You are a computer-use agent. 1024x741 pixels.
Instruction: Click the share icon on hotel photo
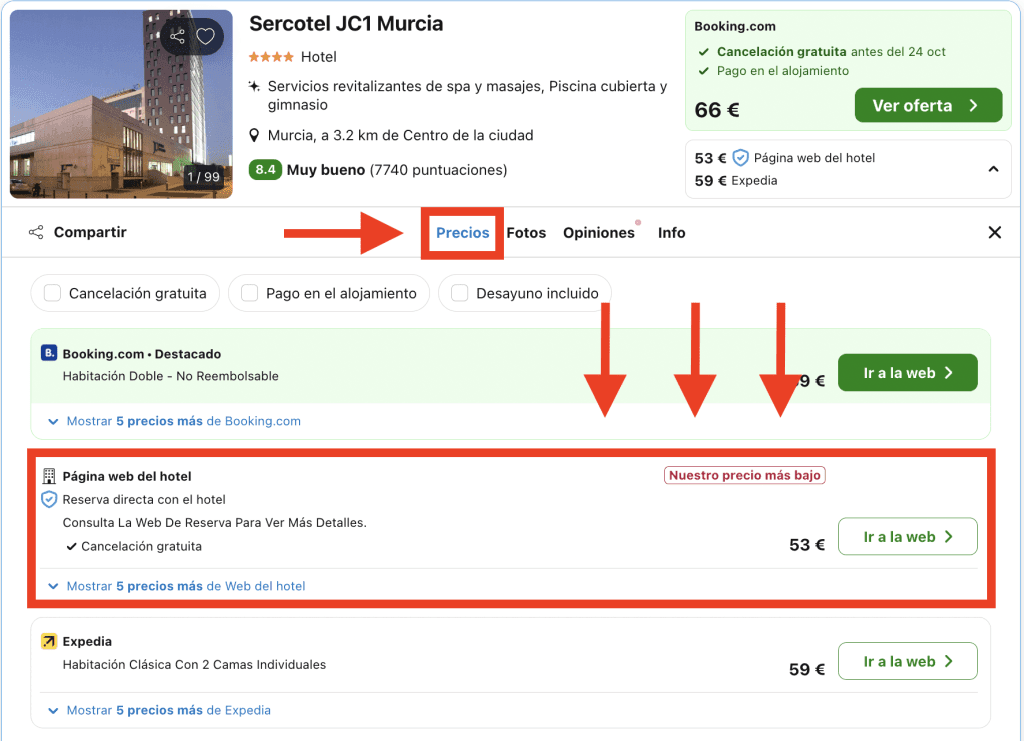point(178,37)
